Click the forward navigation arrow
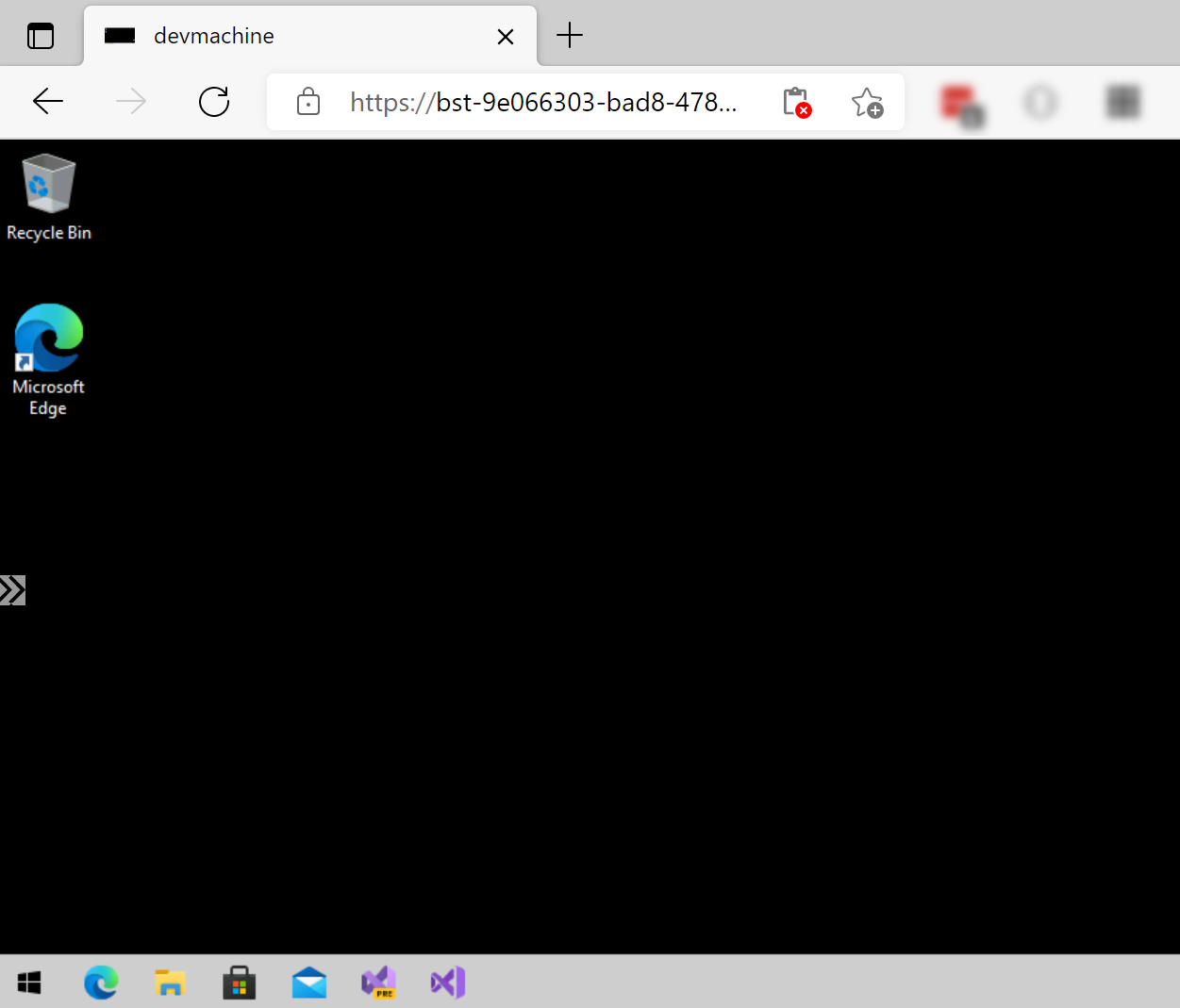 (x=131, y=101)
